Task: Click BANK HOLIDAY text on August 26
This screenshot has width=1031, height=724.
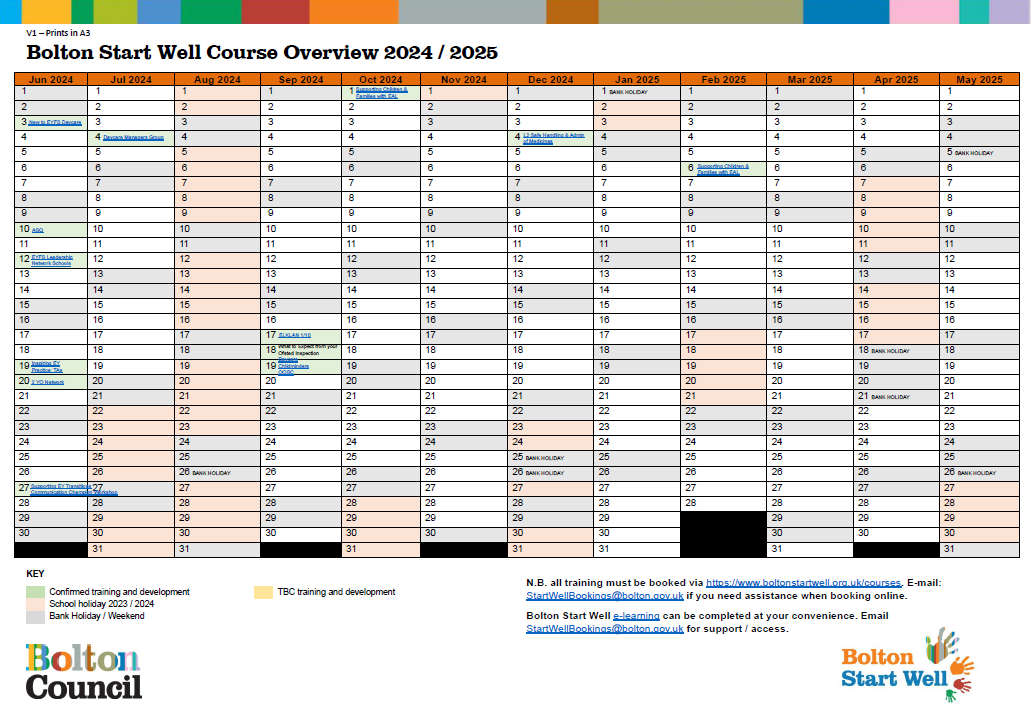Action: 211,473
